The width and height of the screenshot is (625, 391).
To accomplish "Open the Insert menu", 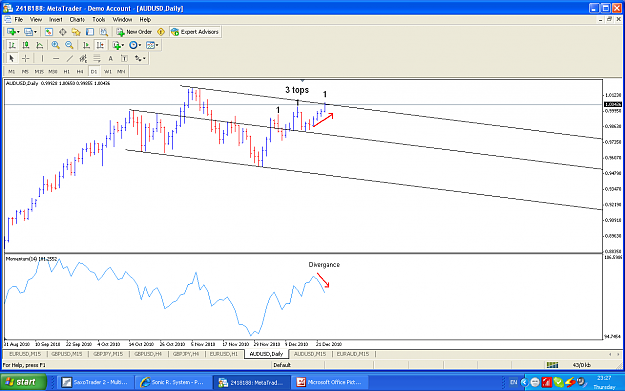I will click(55, 20).
